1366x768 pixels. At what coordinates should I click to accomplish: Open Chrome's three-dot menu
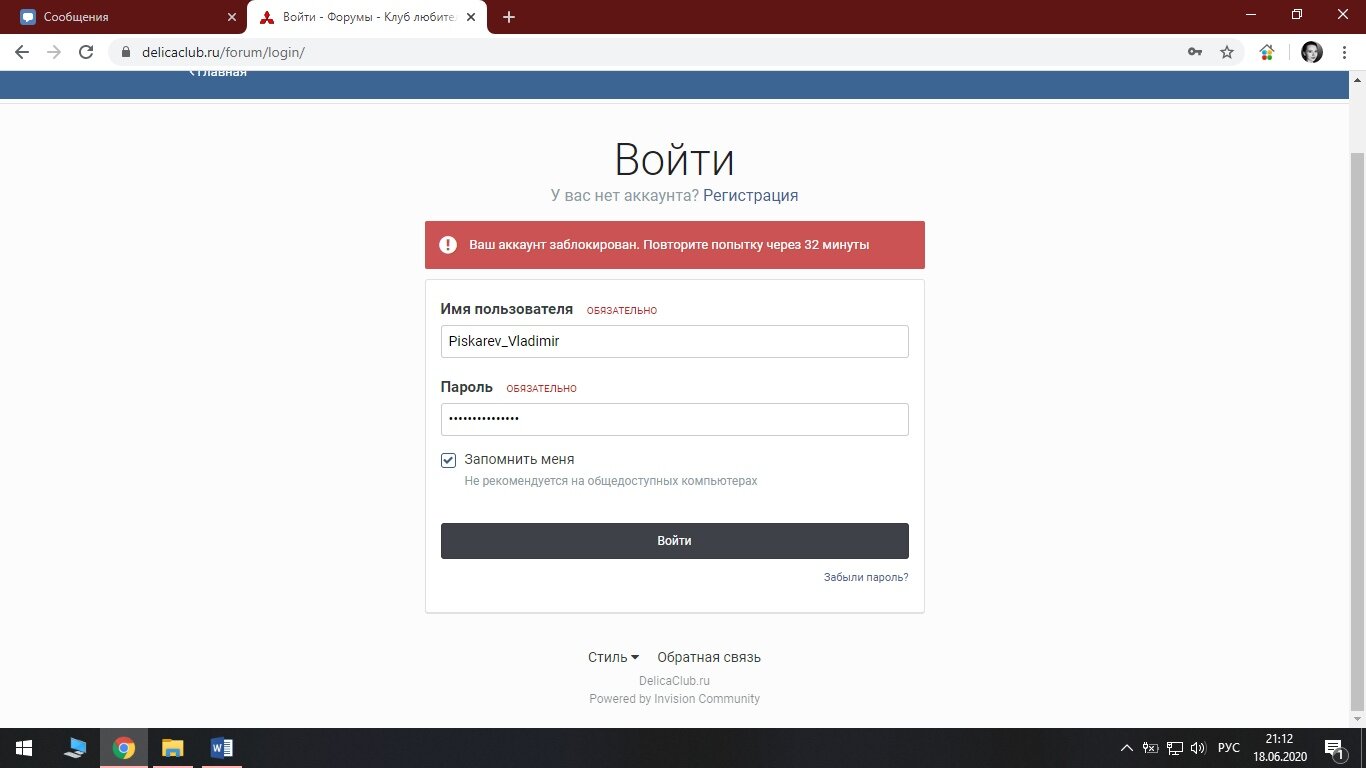(1345, 52)
